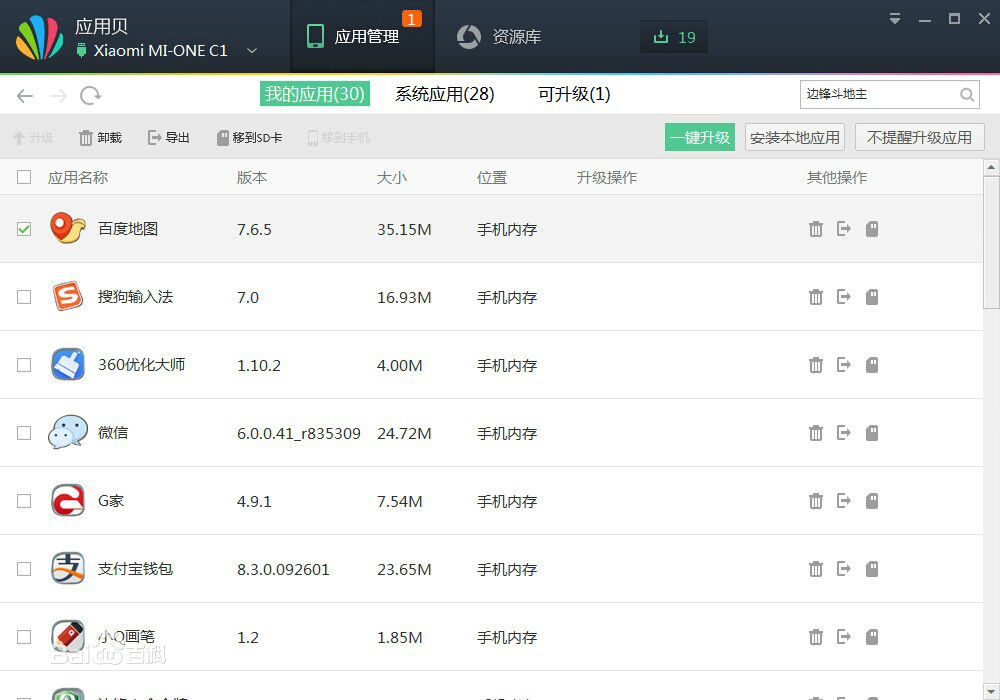Click the 位置 column header
Image resolution: width=1000 pixels, height=700 pixels.
click(492, 177)
